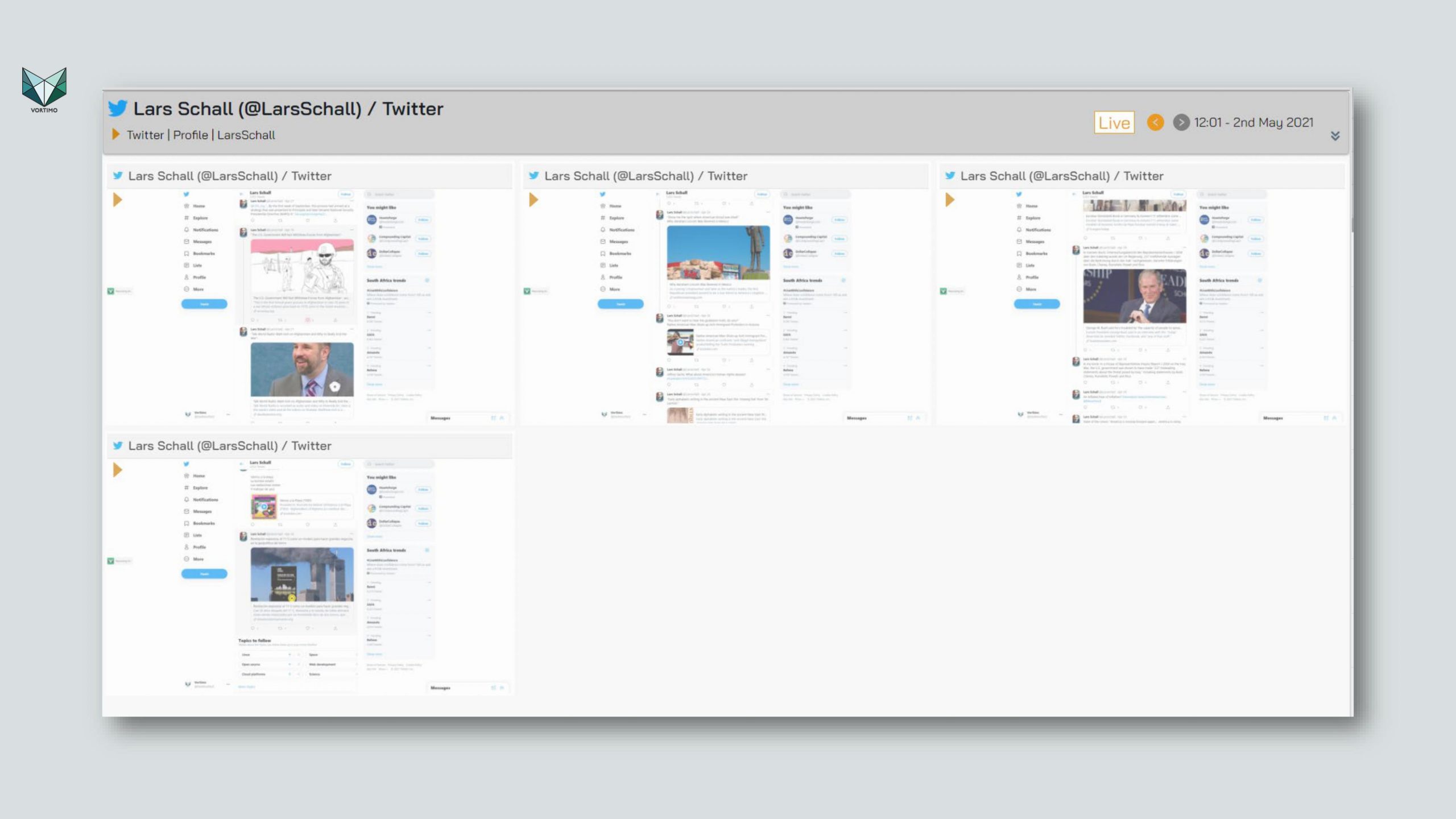Switch to Live mode
1456x819 pixels.
click(1114, 122)
